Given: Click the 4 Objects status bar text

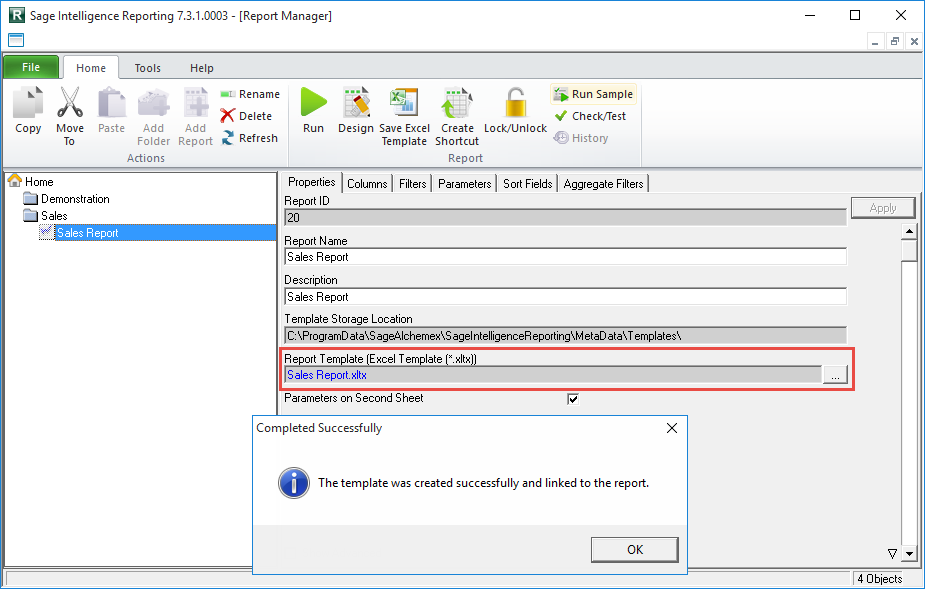Looking at the screenshot, I should (880, 579).
